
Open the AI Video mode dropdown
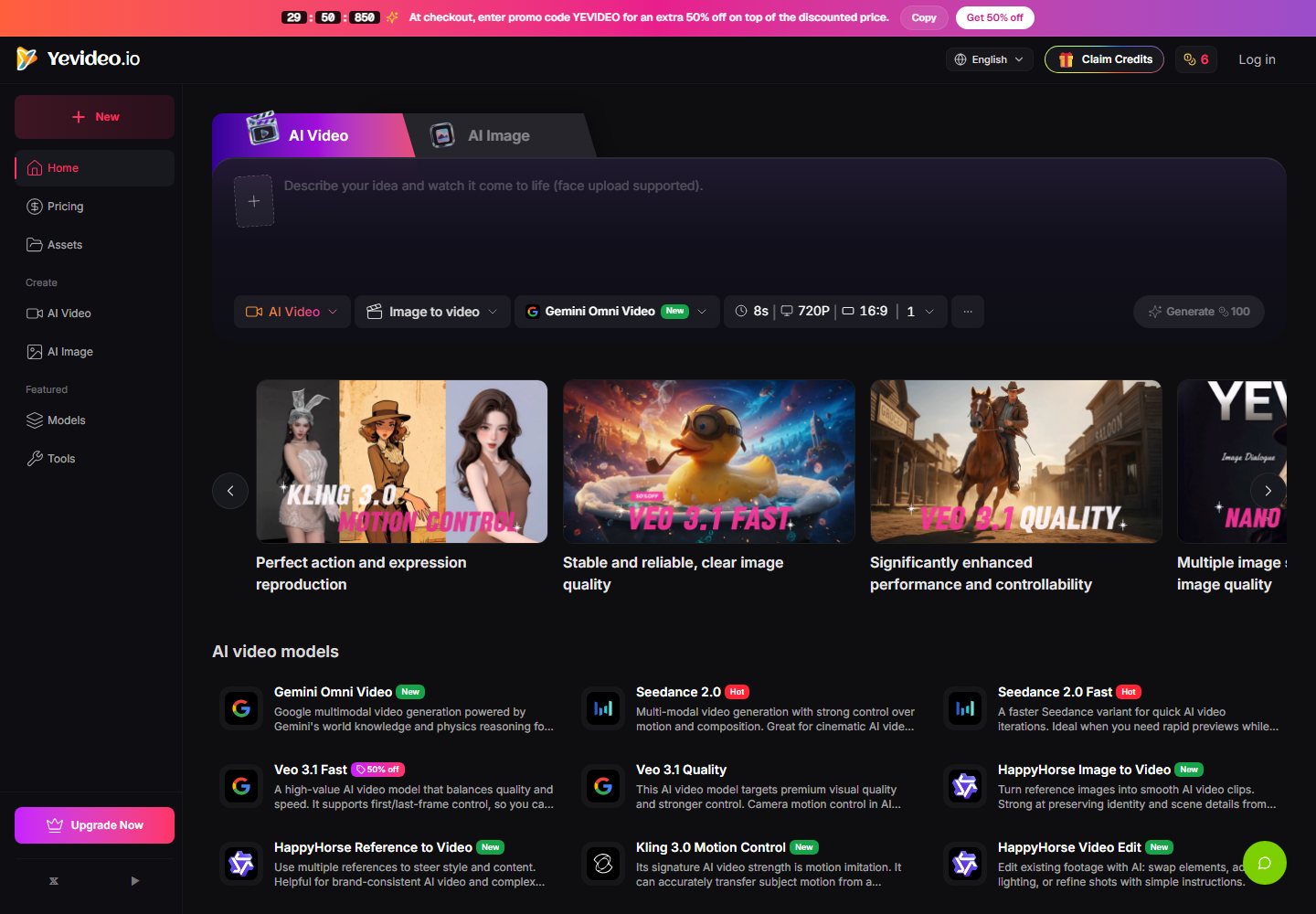pyautogui.click(x=292, y=312)
